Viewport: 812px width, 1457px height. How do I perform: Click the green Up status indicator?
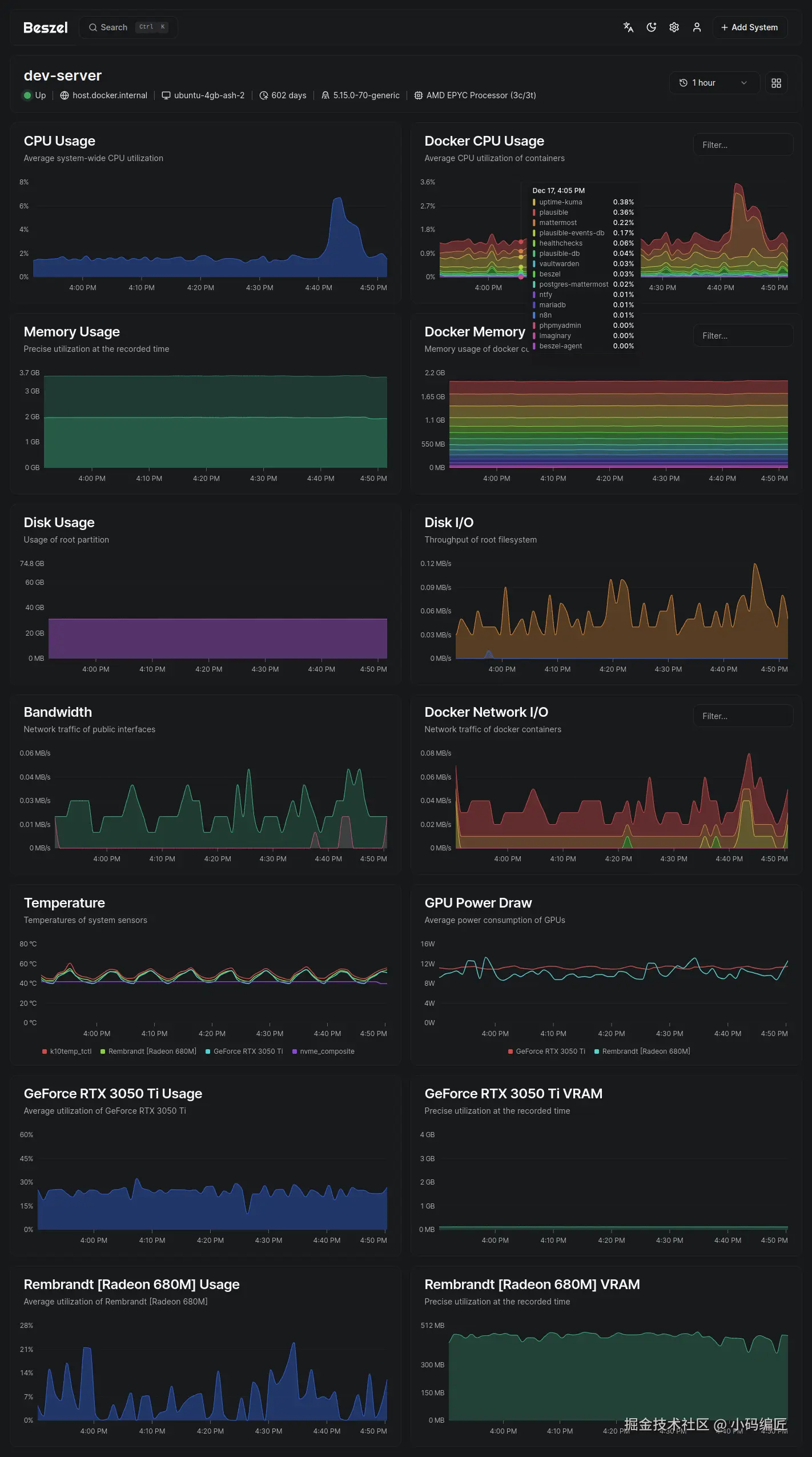27,95
